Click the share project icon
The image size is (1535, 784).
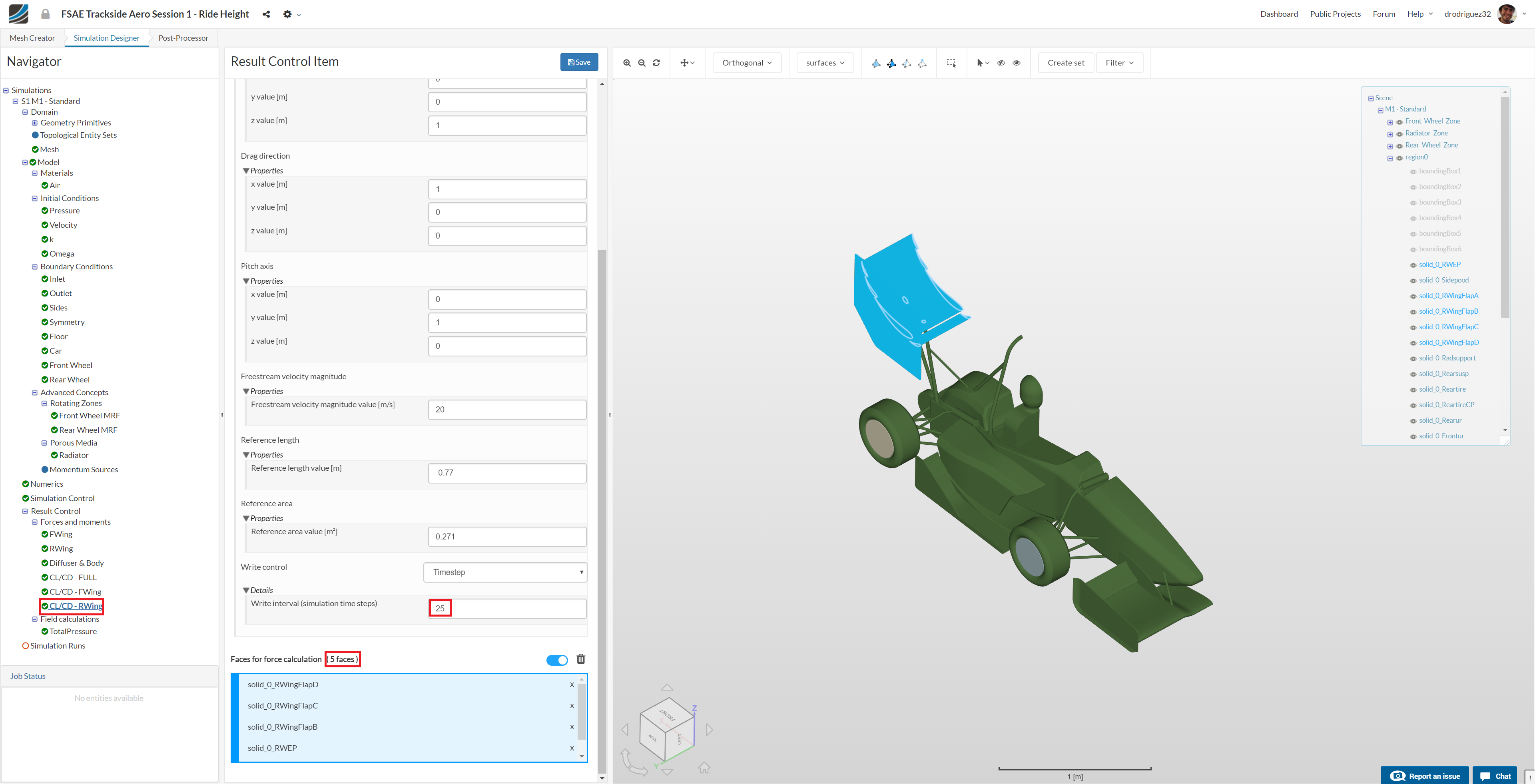[x=266, y=14]
